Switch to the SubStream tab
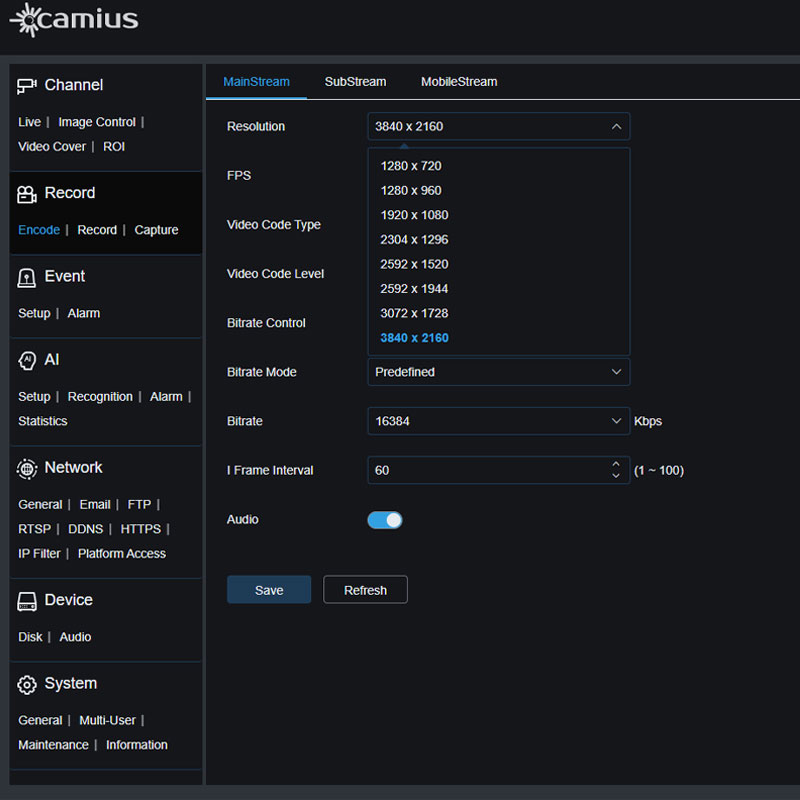The width and height of the screenshot is (800, 800). tap(355, 82)
